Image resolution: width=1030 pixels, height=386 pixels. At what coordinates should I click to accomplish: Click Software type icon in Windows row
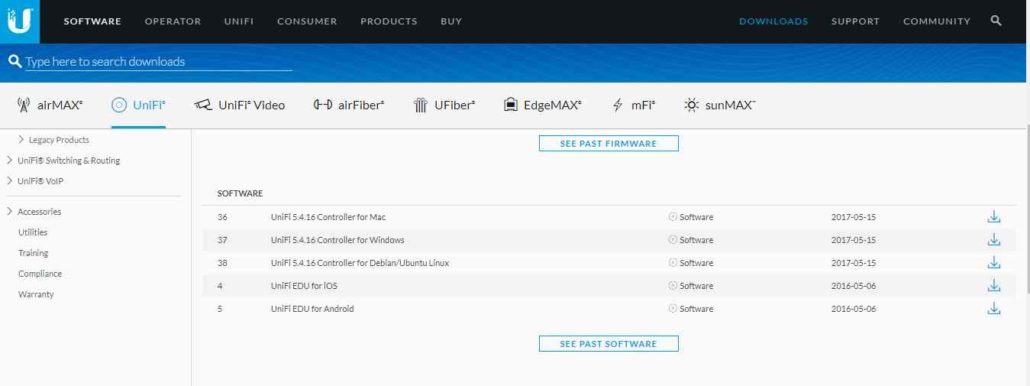coord(673,240)
